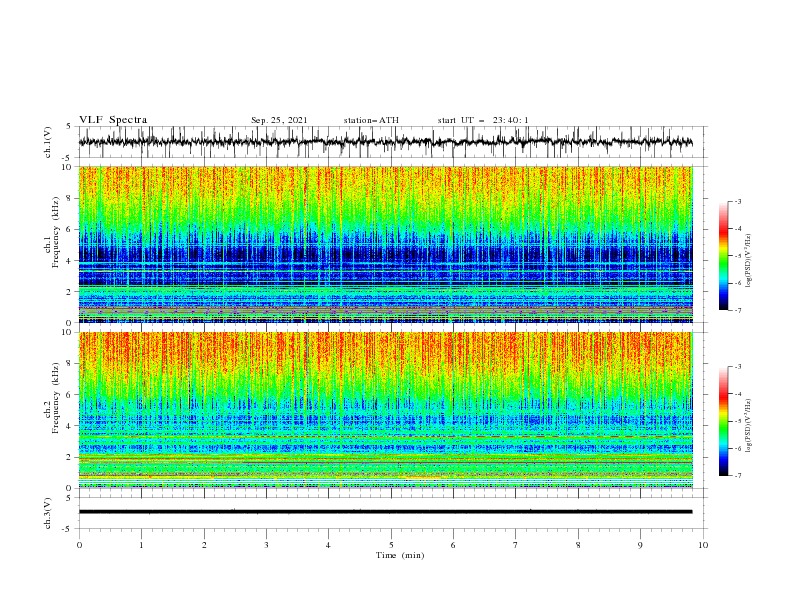792x612 pixels.
Task: Click the time axis tick label "6"
Action: pos(453,545)
